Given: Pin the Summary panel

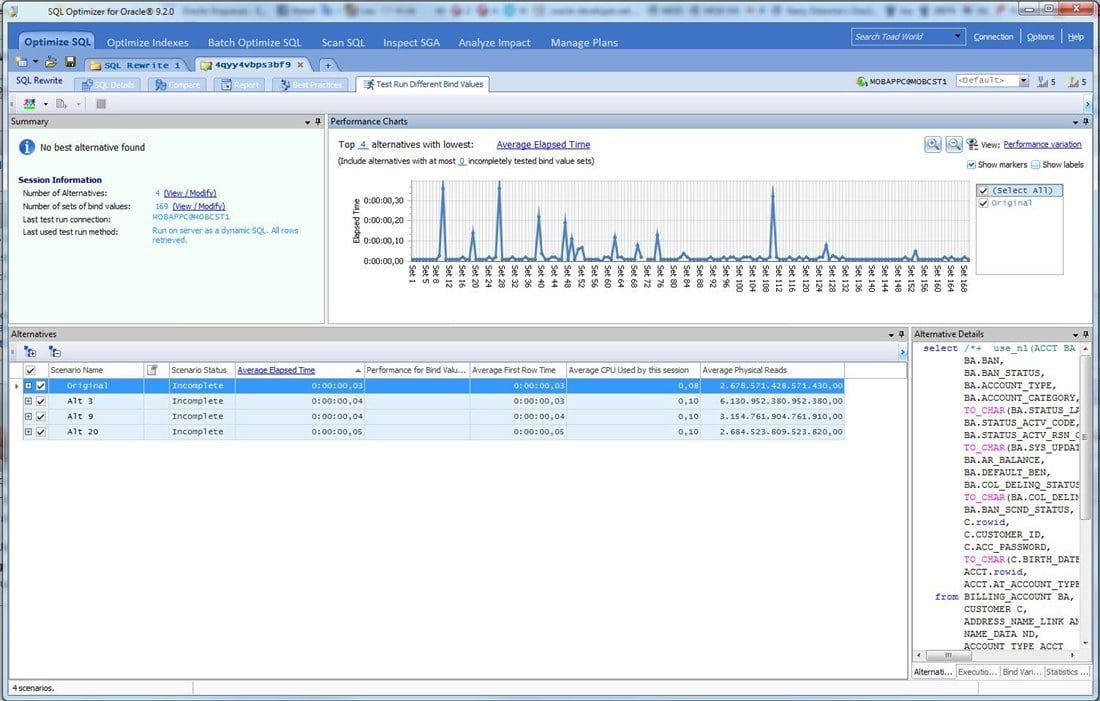Looking at the screenshot, I should tap(318, 122).
